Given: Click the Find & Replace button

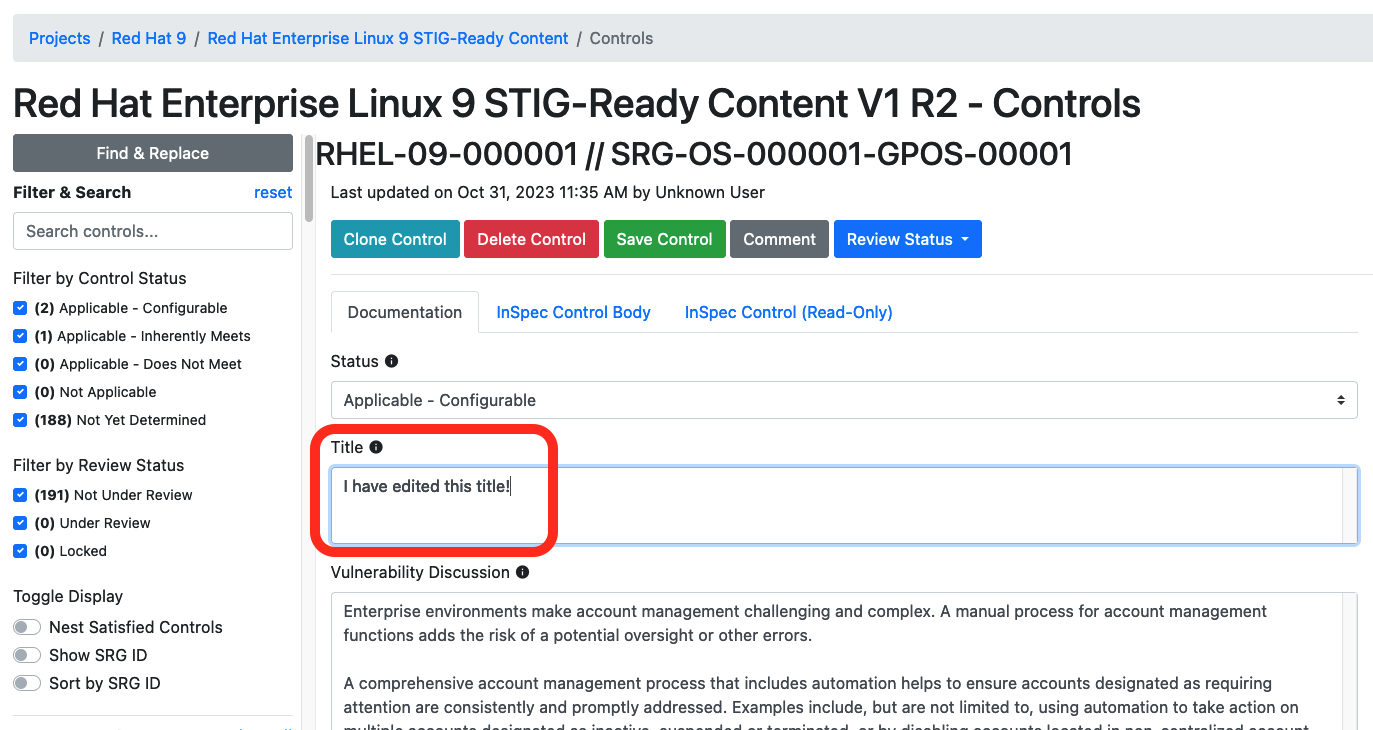Looking at the screenshot, I should 153,153.
